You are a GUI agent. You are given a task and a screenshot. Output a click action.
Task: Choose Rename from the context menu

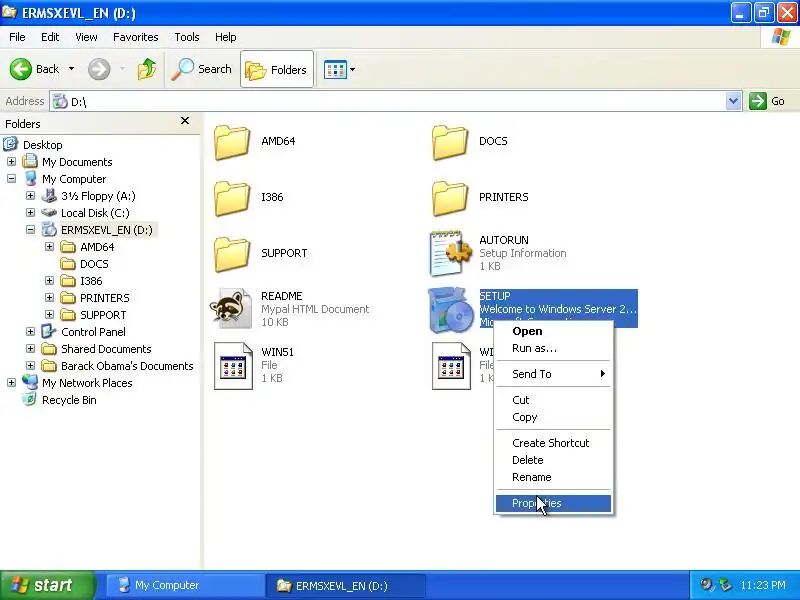click(553, 478)
